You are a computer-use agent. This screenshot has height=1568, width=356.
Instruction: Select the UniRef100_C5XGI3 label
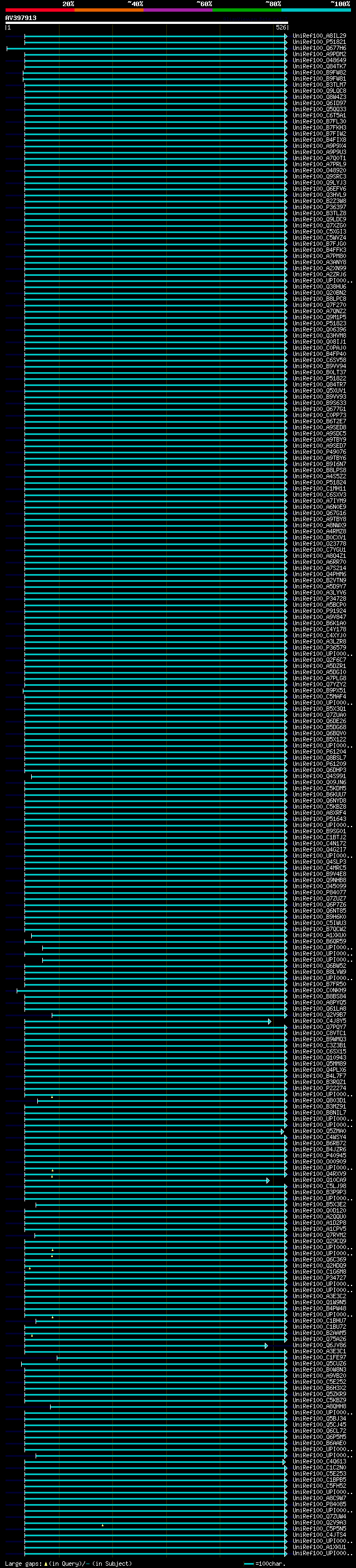(319, 231)
